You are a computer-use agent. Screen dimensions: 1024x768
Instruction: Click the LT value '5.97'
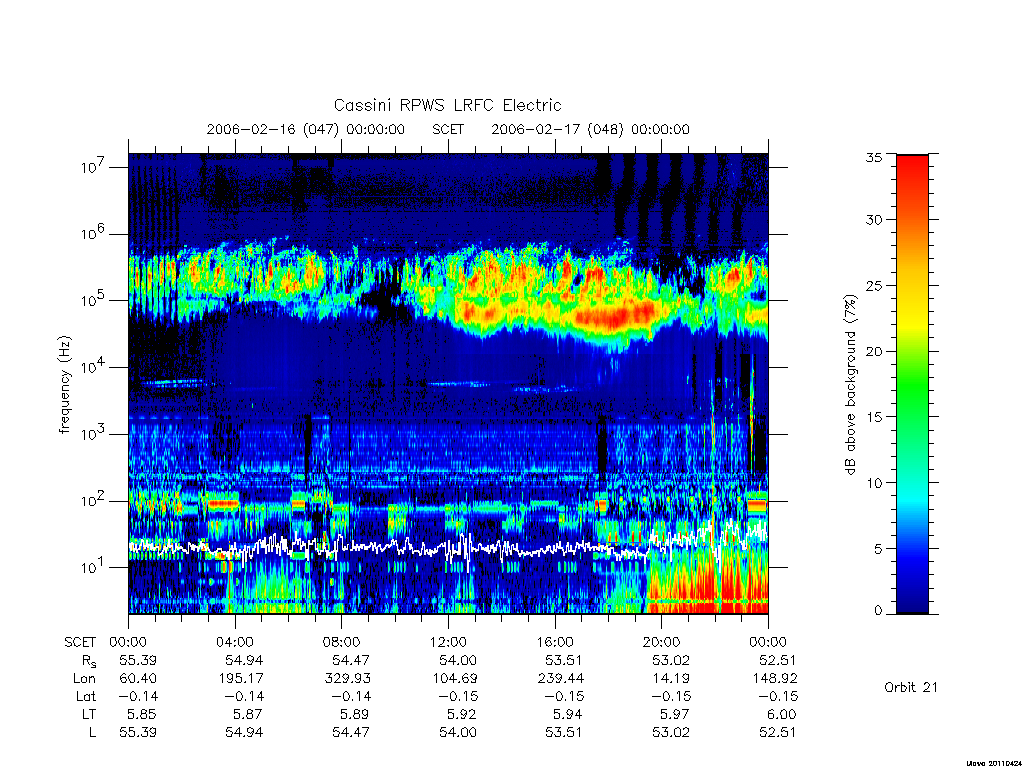tap(675, 714)
